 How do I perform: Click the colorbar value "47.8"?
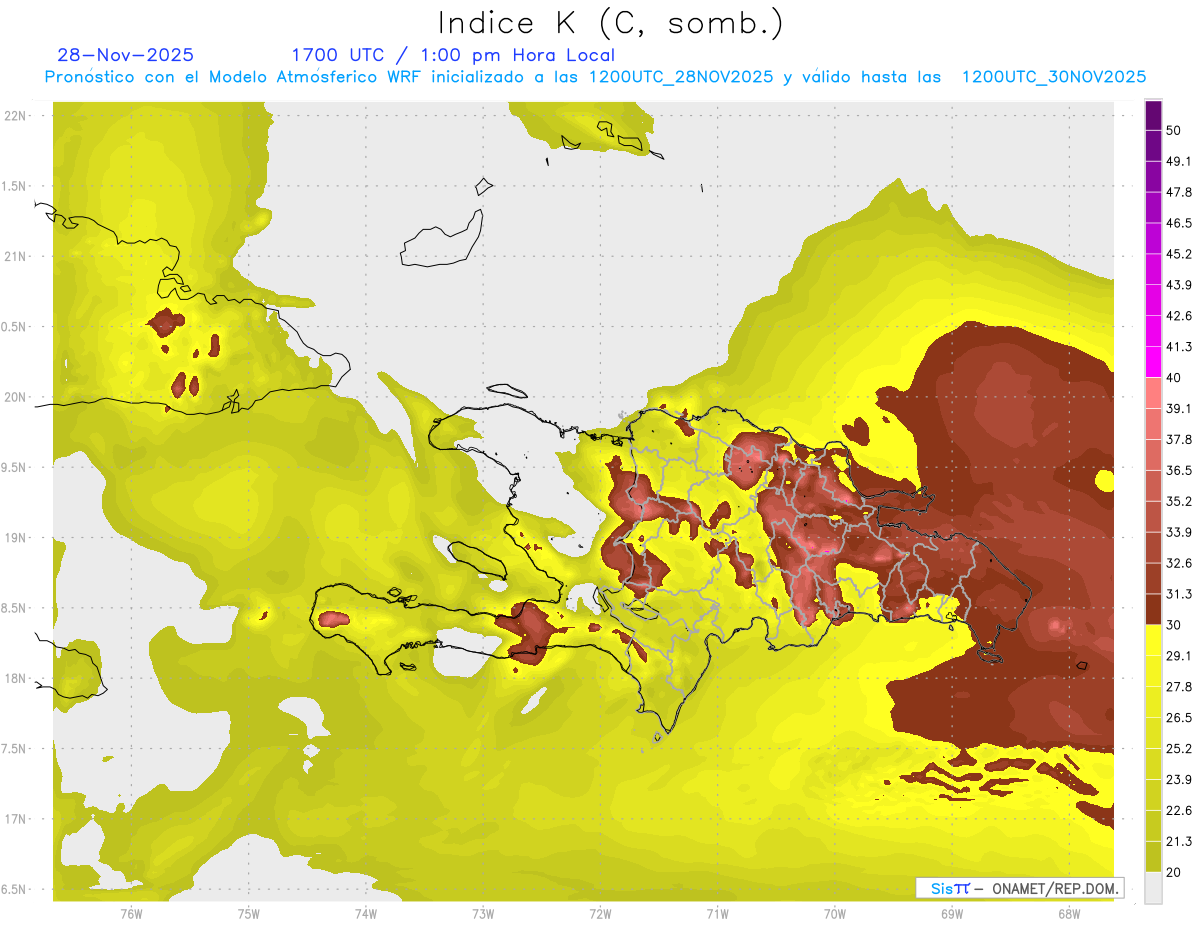[x=1180, y=192]
